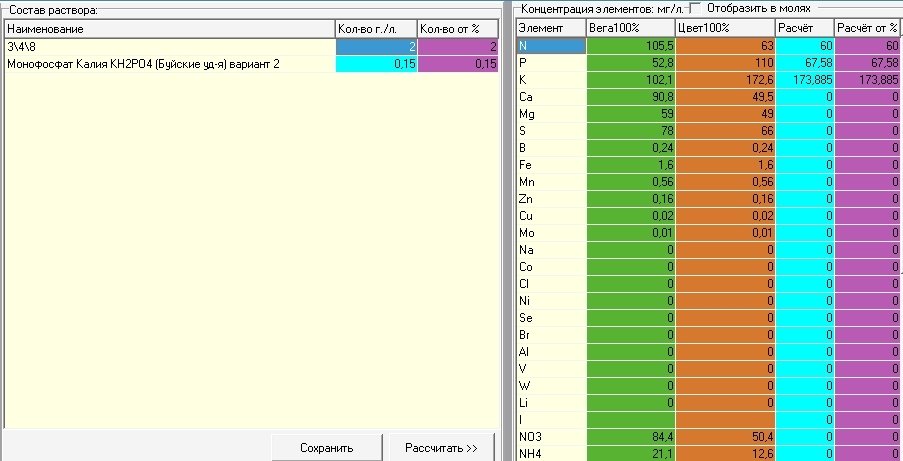Select element N in the concentration table

(551, 46)
